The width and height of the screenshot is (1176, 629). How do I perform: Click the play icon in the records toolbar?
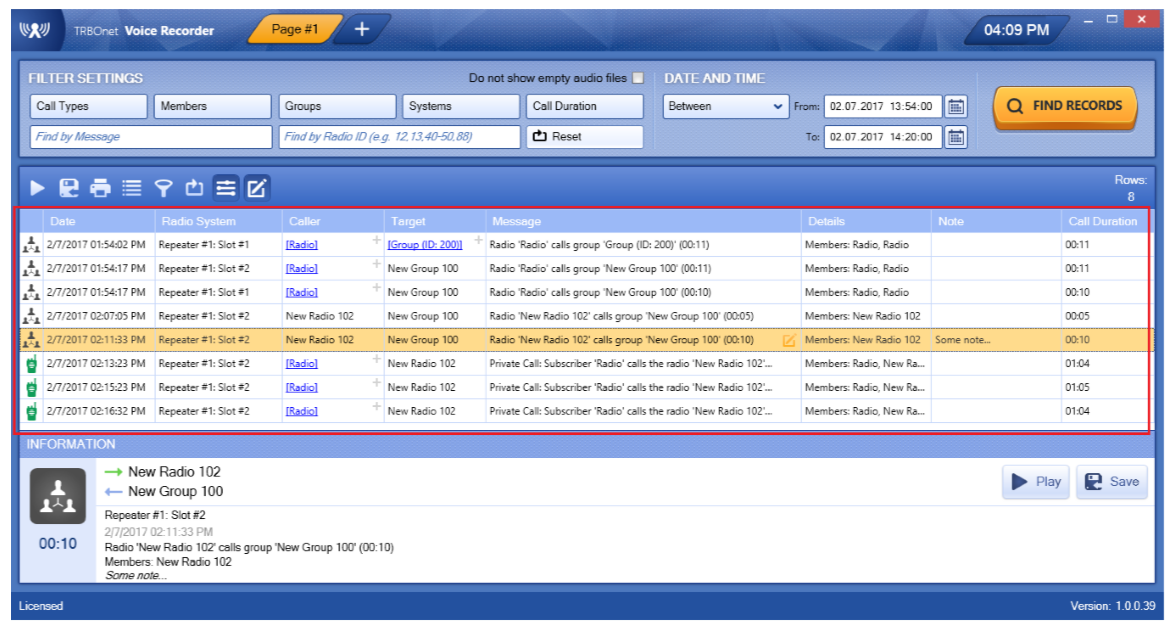click(38, 187)
